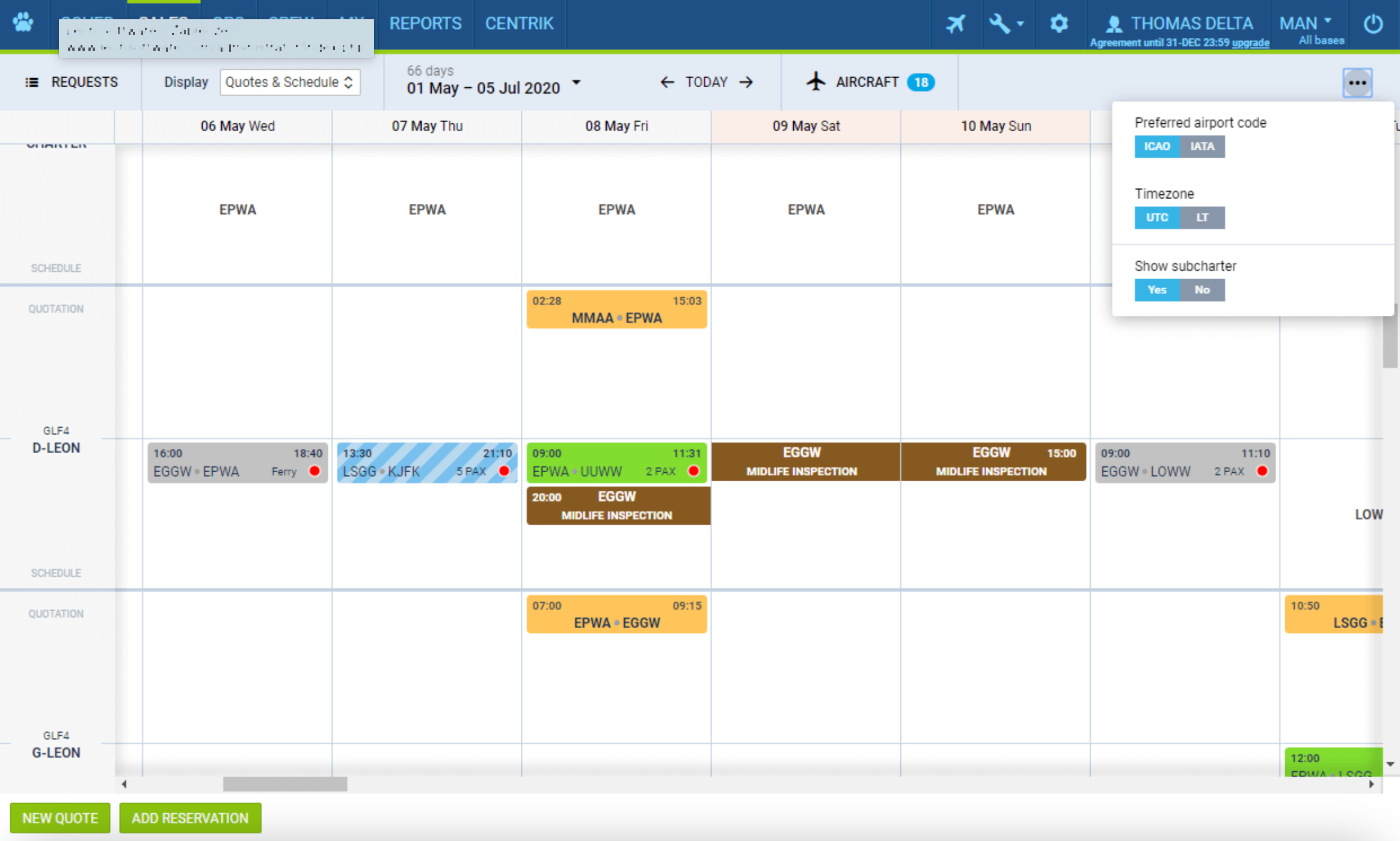Set timezone to LT
The width and height of the screenshot is (1400, 841).
click(x=1202, y=218)
